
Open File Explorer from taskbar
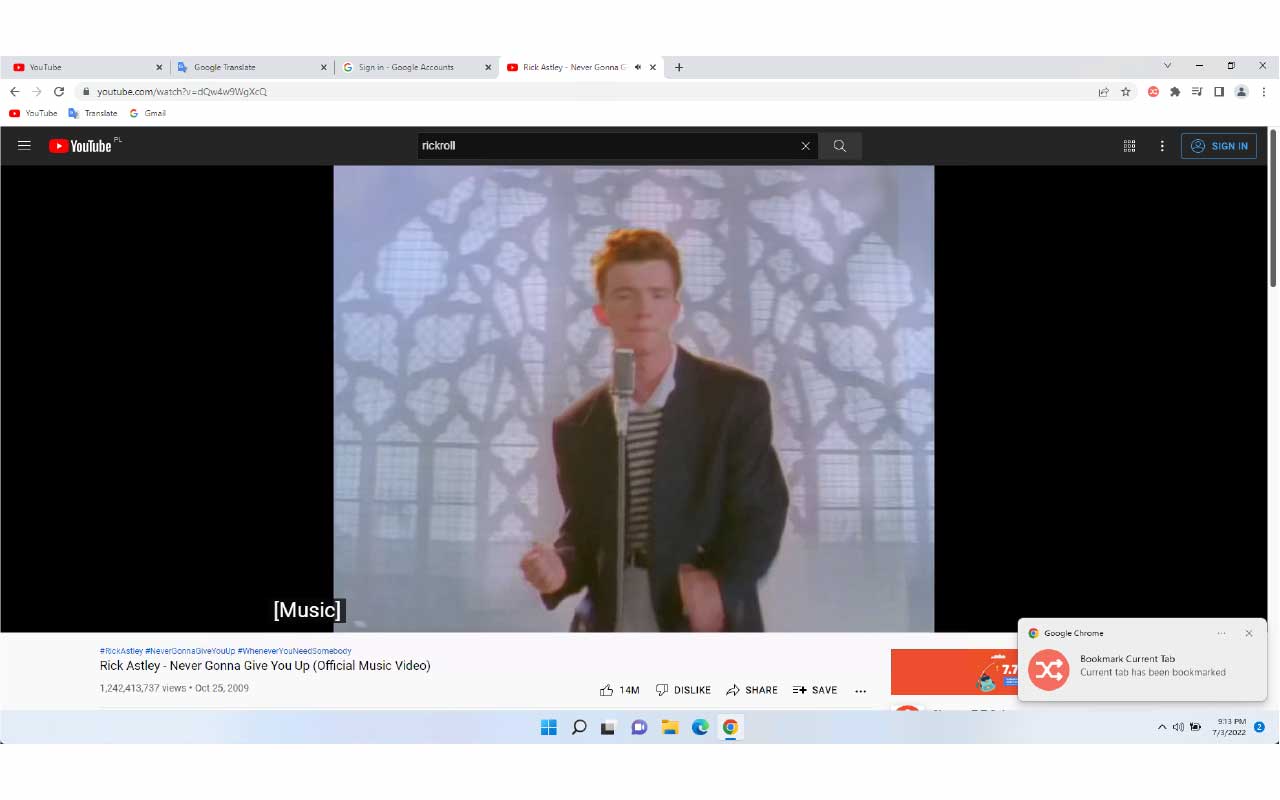pyautogui.click(x=670, y=727)
